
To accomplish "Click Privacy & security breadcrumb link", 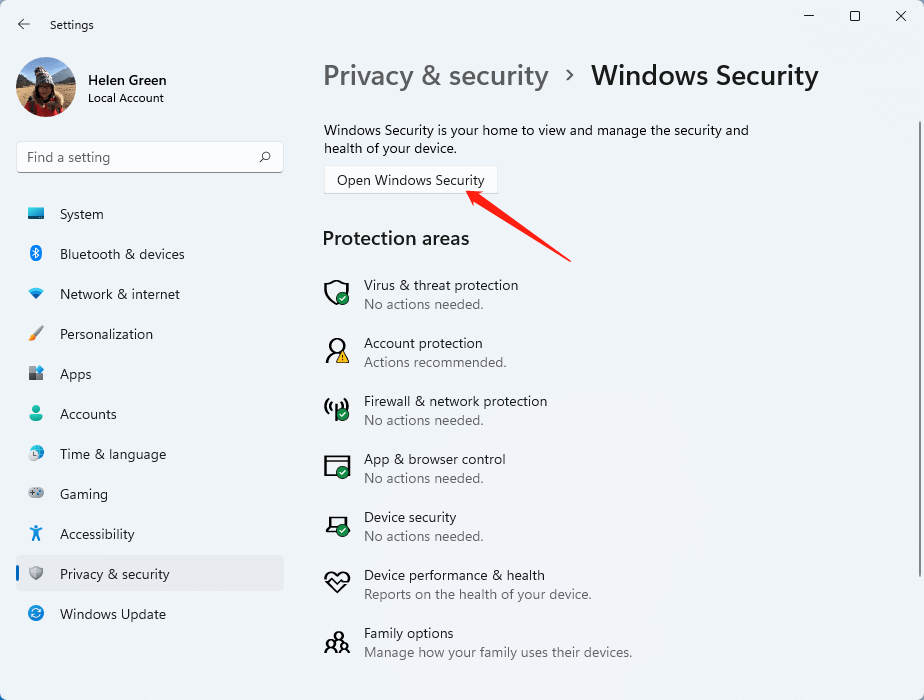I will click(436, 76).
